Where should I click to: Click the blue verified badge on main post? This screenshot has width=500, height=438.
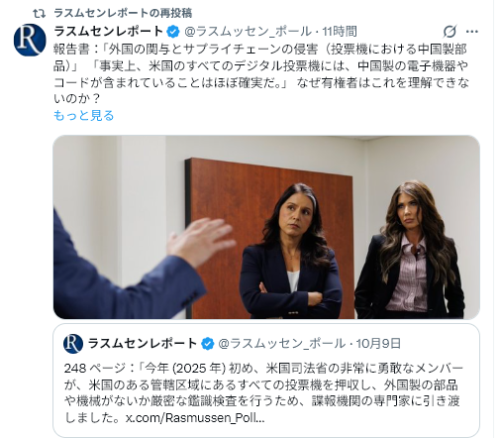pyautogui.click(x=173, y=32)
